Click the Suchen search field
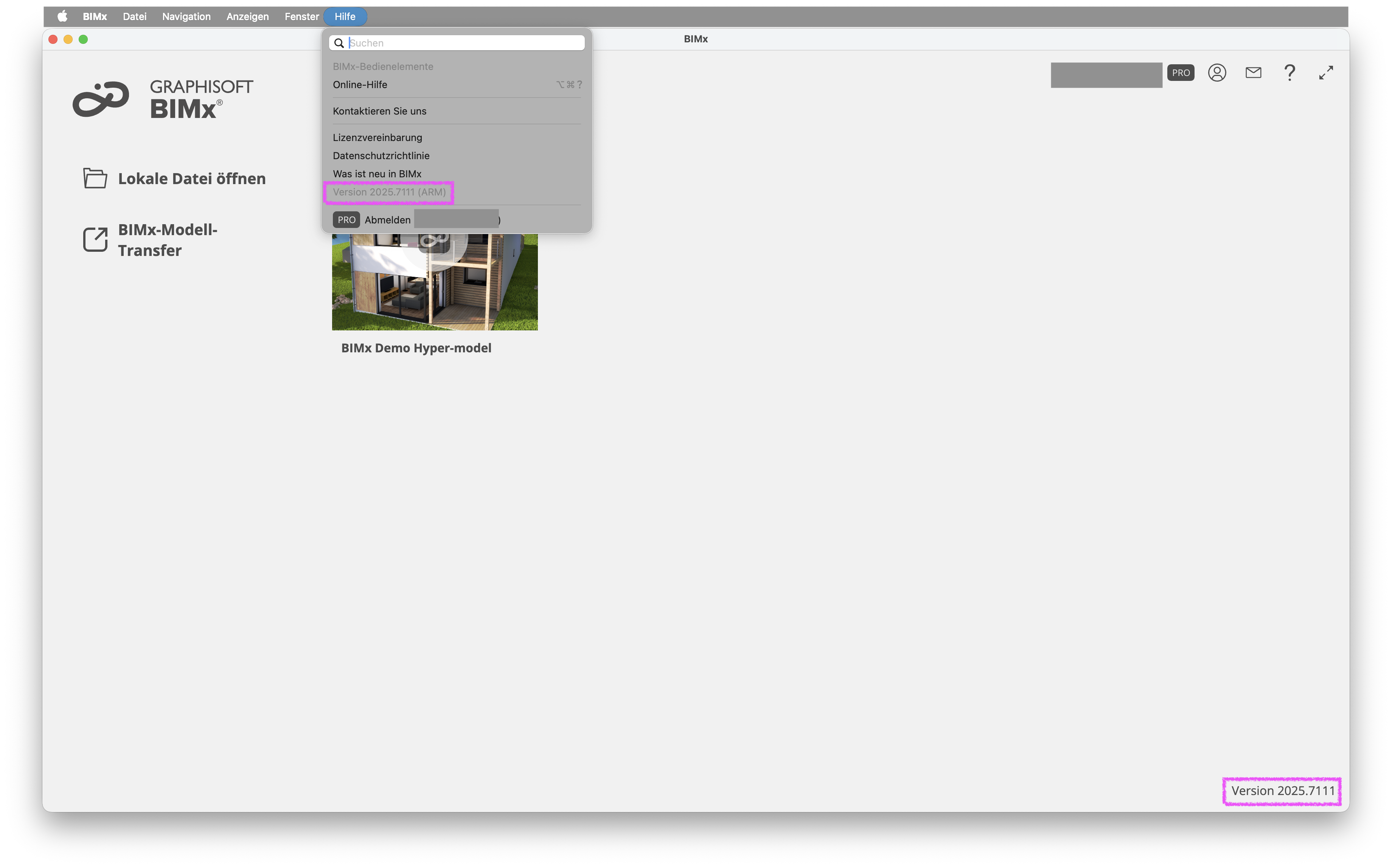The width and height of the screenshot is (1392, 868). tap(457, 42)
